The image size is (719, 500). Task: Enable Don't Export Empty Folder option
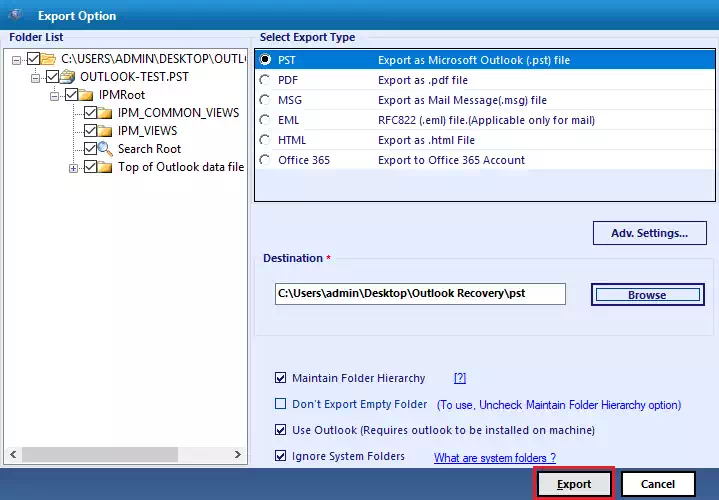pyautogui.click(x=280, y=404)
